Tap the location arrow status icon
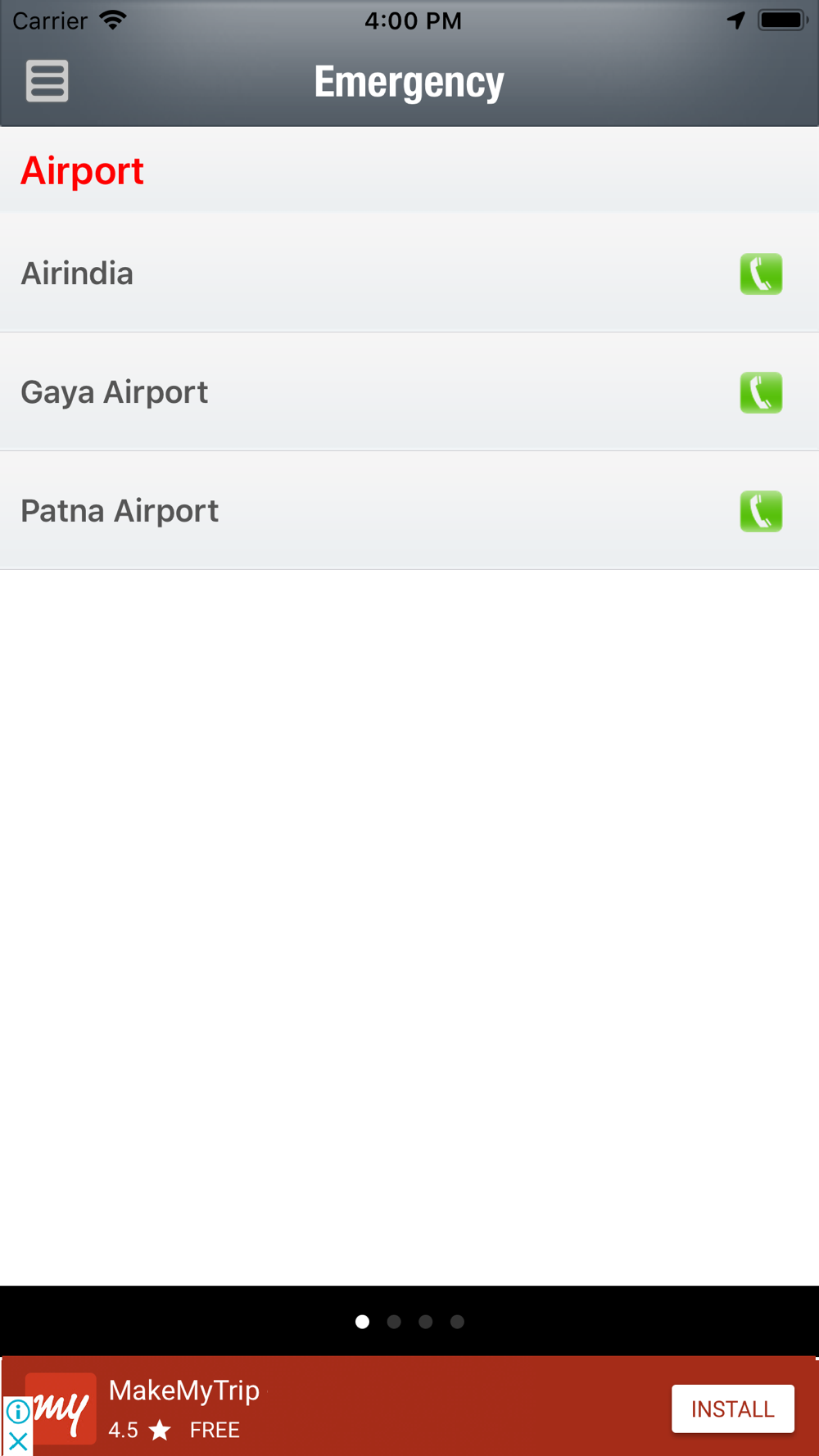819x1456 pixels. click(736, 20)
